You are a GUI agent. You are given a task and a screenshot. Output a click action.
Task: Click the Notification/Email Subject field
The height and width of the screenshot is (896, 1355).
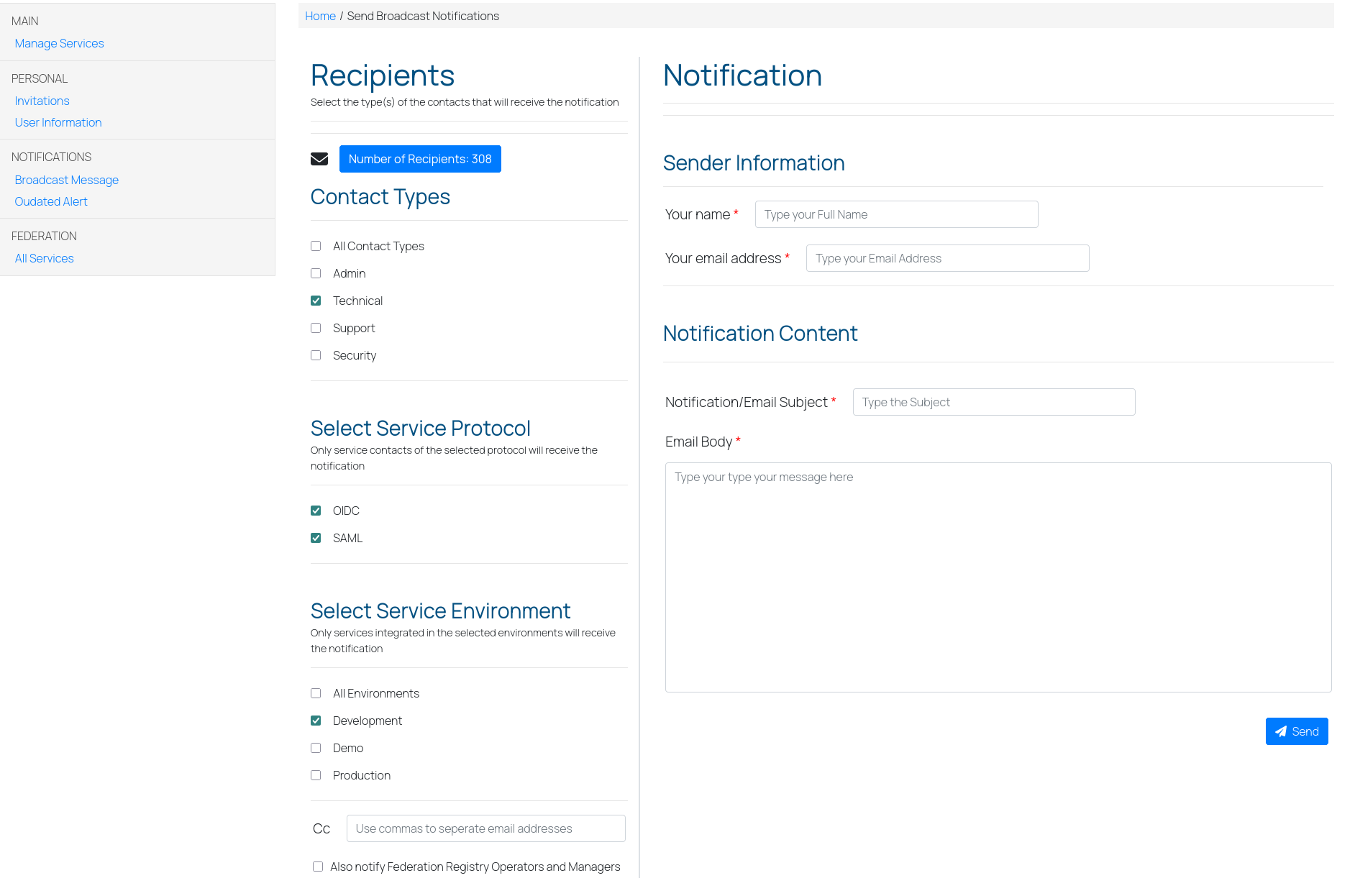point(994,402)
